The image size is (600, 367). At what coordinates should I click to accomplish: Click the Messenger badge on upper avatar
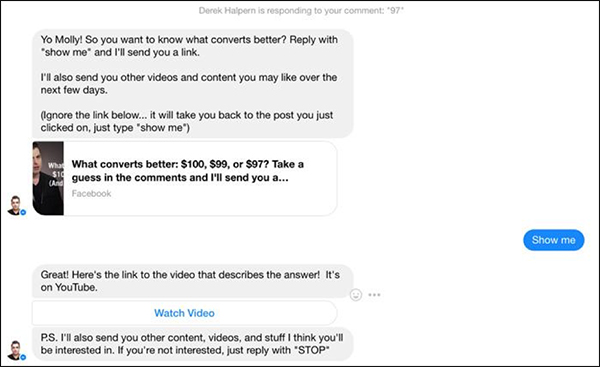click(x=23, y=212)
